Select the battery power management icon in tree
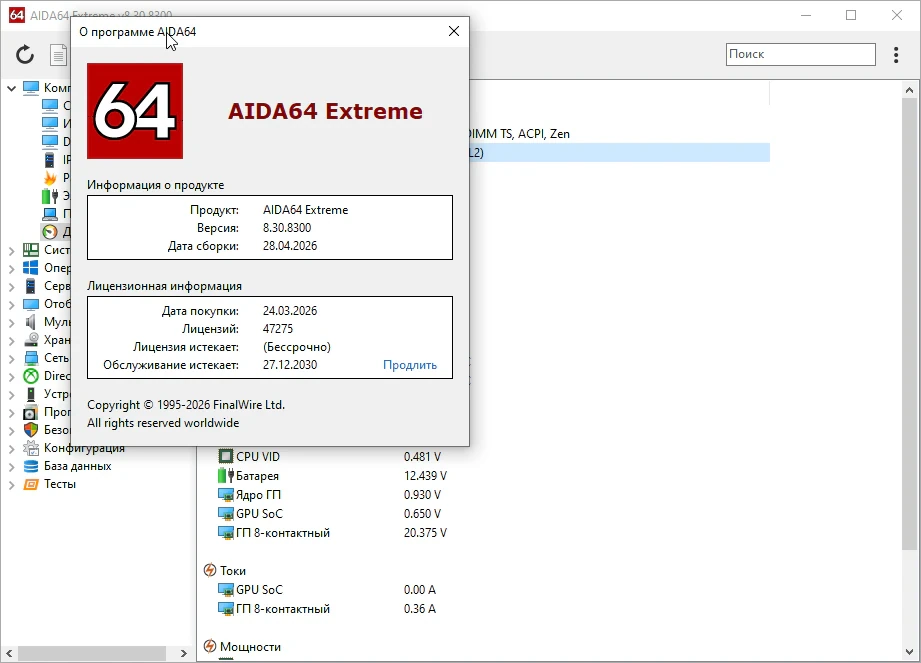This screenshot has width=921, height=663. (x=50, y=196)
